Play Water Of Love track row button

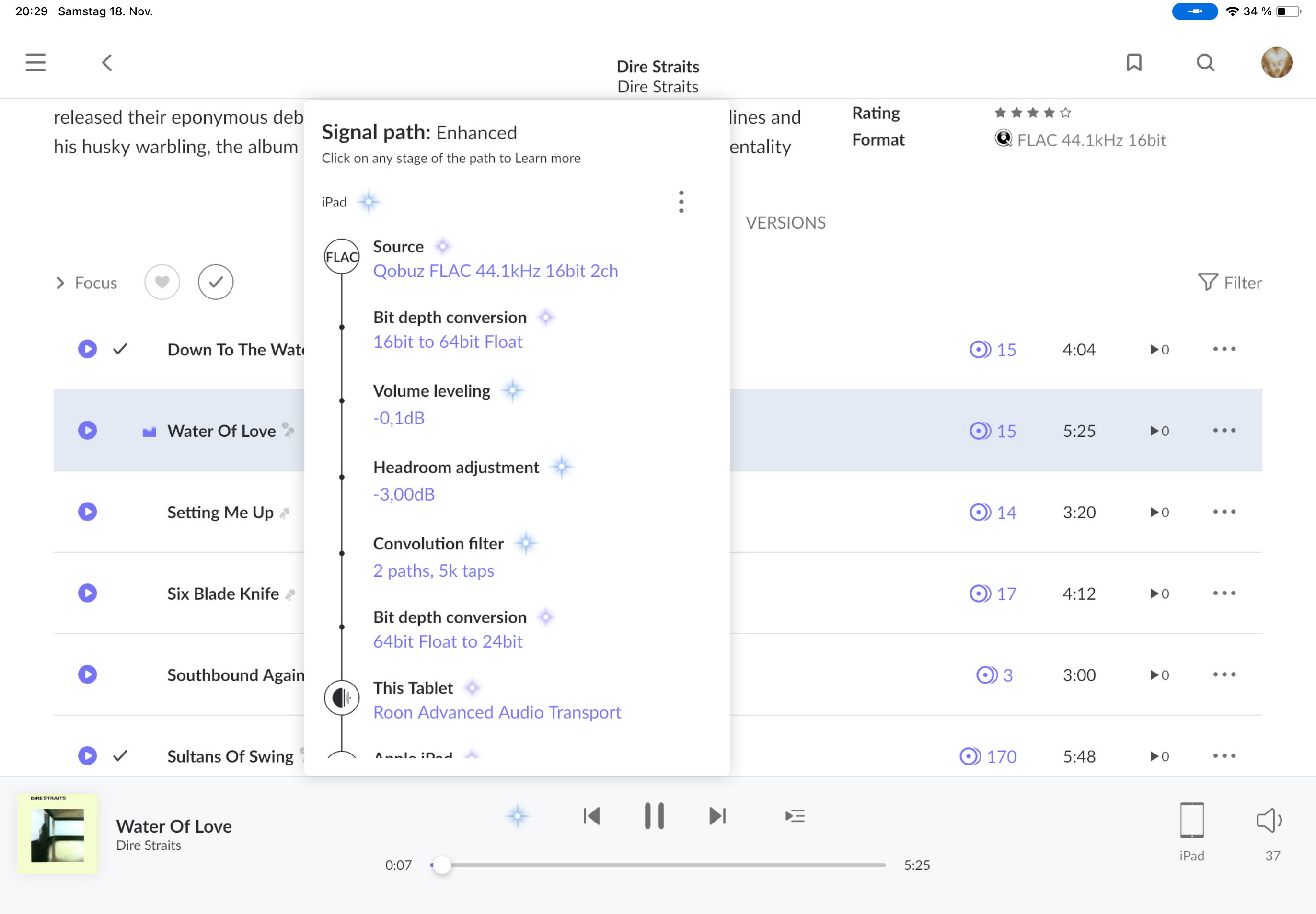point(87,430)
